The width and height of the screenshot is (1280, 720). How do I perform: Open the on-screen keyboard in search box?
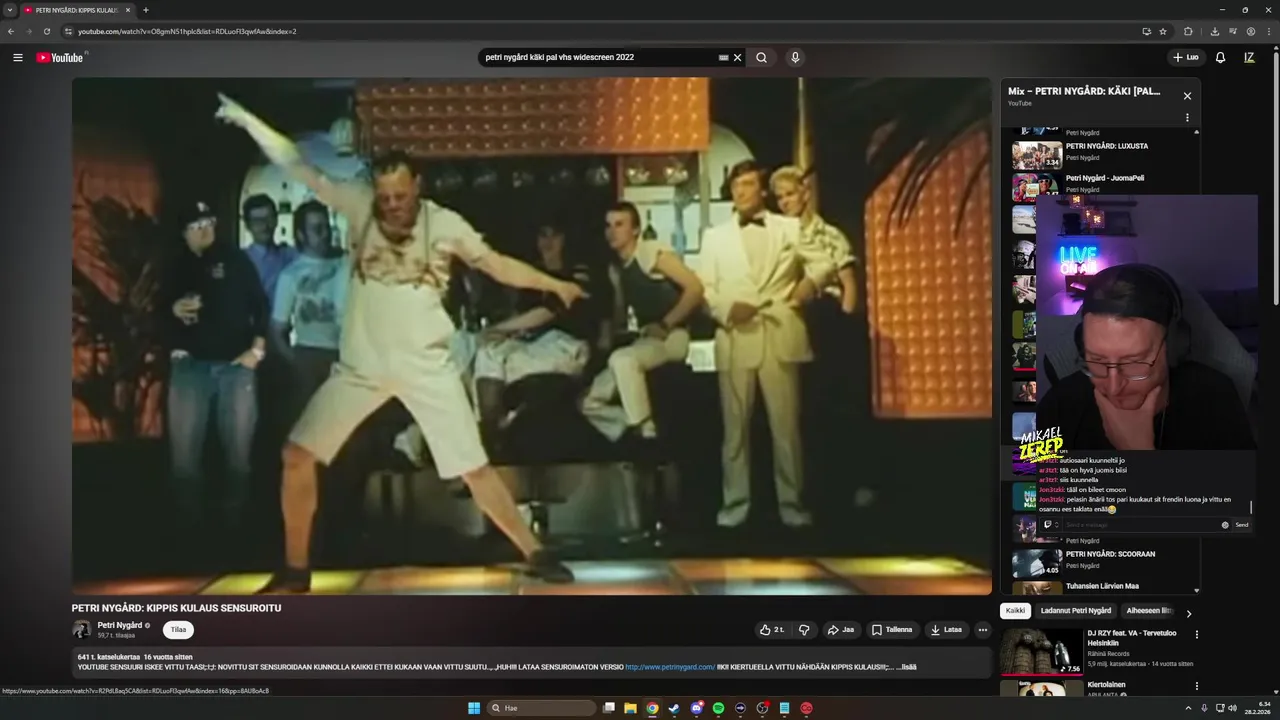click(723, 58)
